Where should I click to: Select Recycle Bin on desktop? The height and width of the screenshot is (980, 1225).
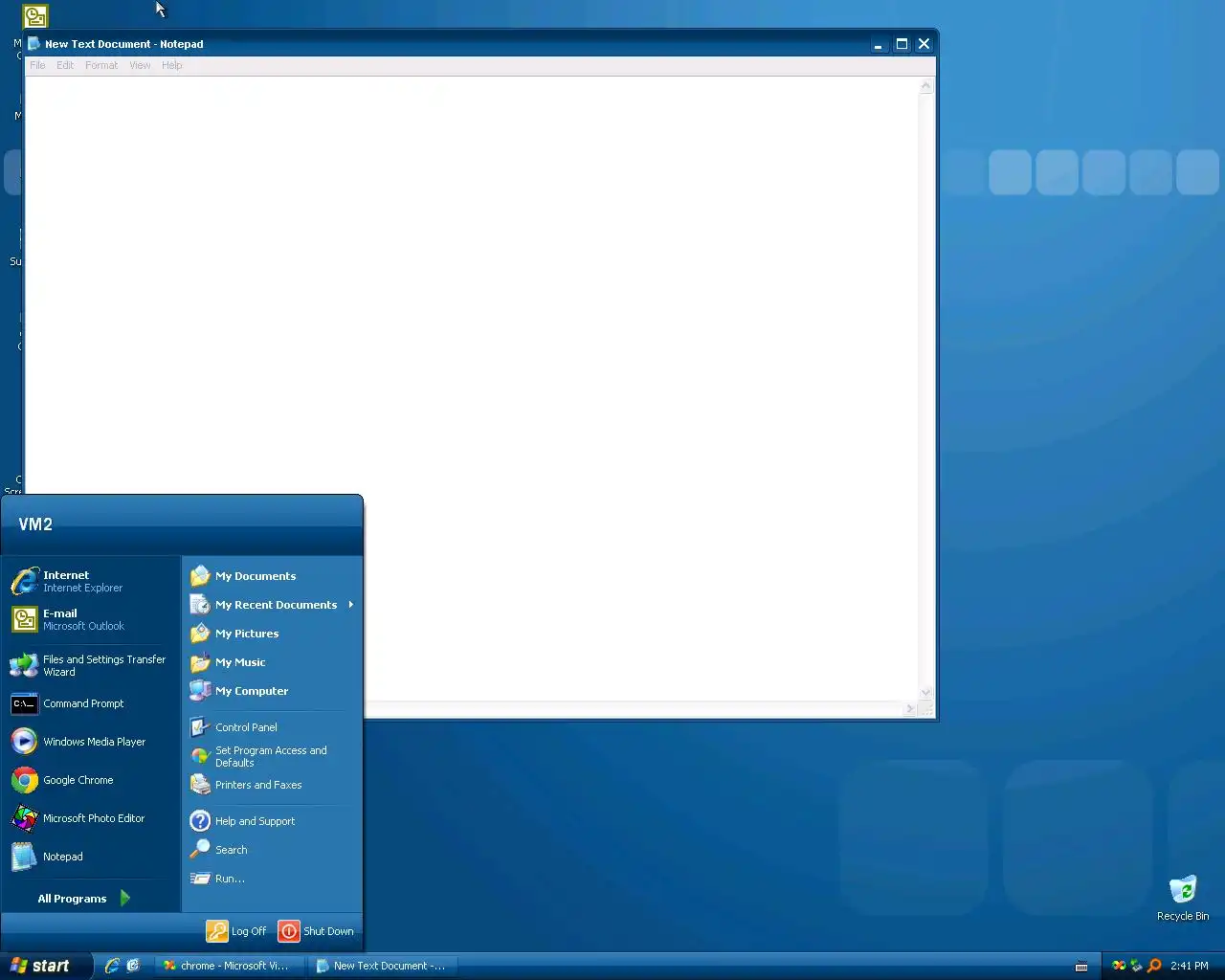tap(1183, 898)
